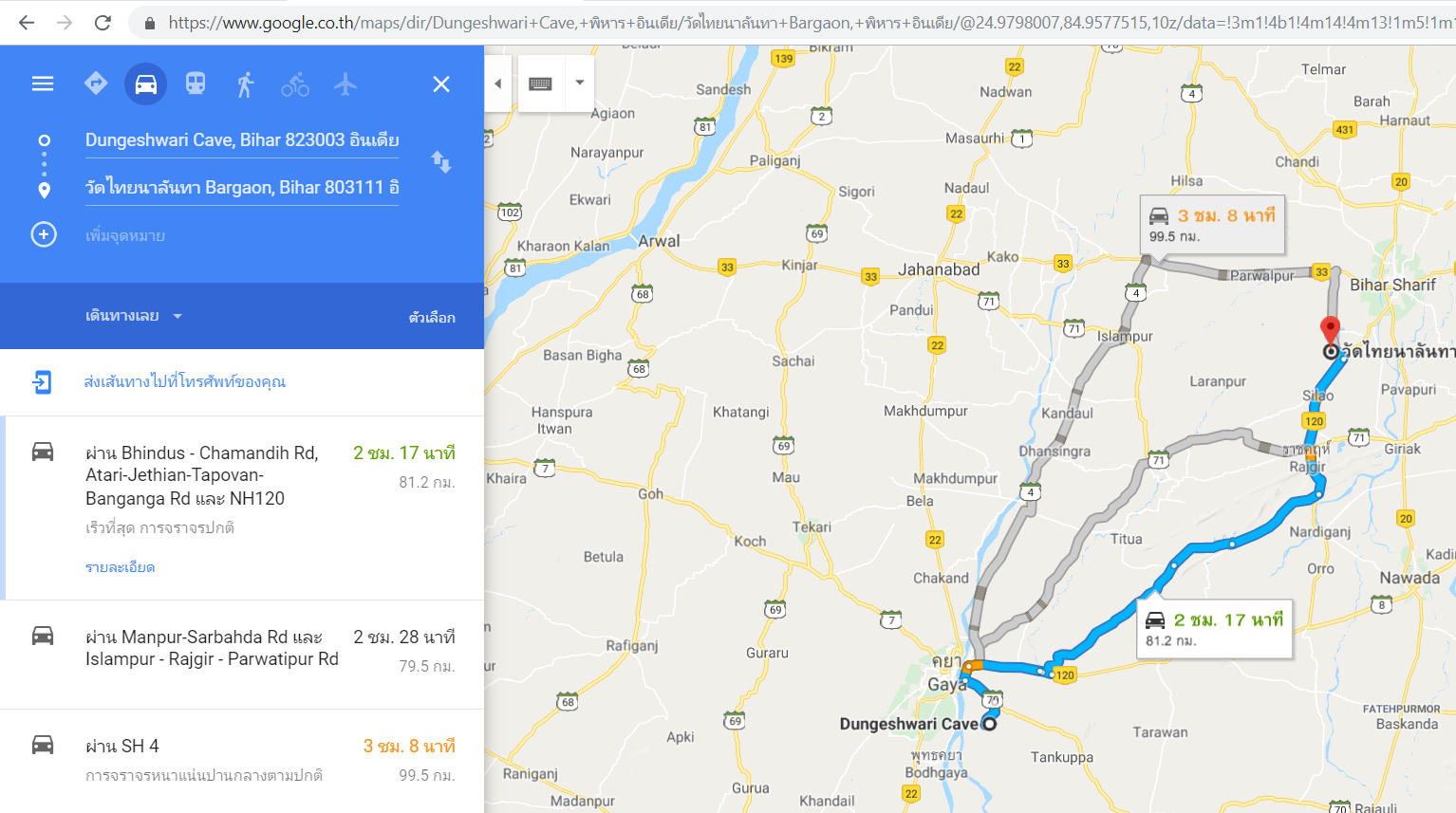Screen dimensions: 1456x813
Task: Choose walking travel mode
Action: coord(245,83)
